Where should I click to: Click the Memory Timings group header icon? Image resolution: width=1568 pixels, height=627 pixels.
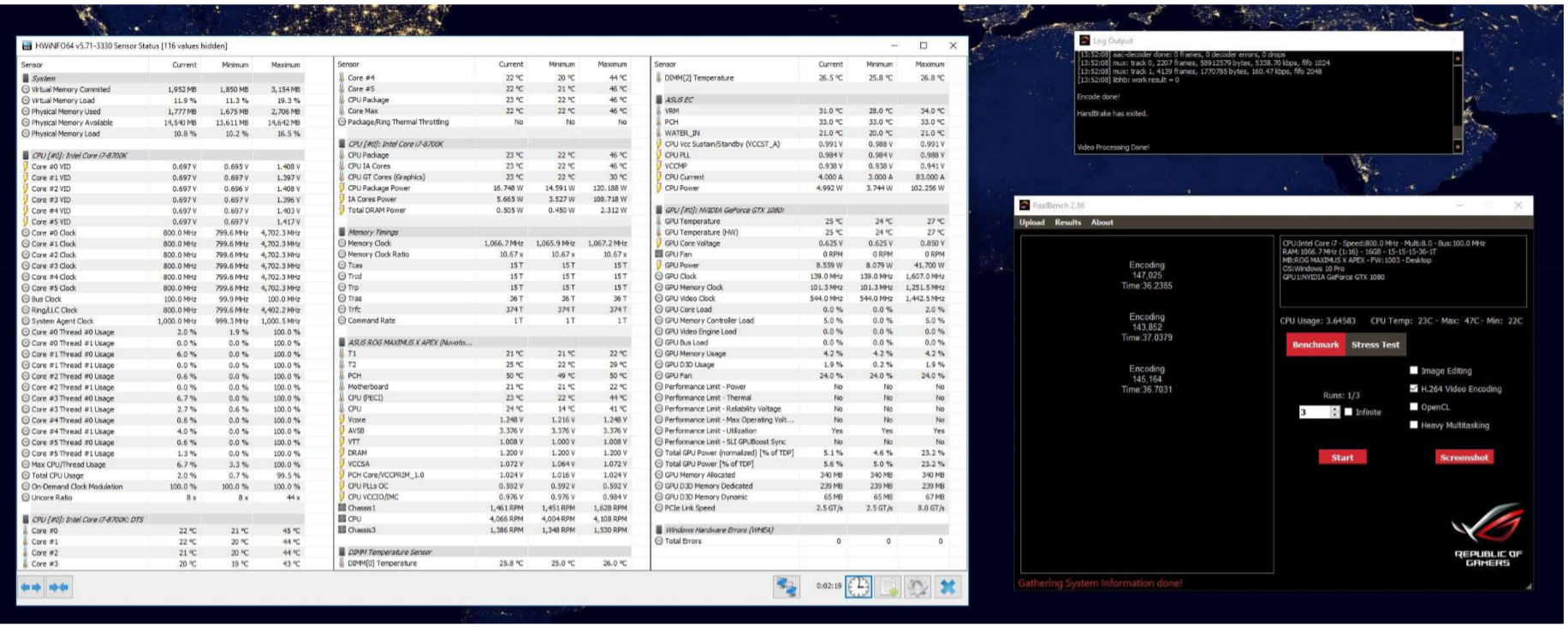pyautogui.click(x=342, y=232)
